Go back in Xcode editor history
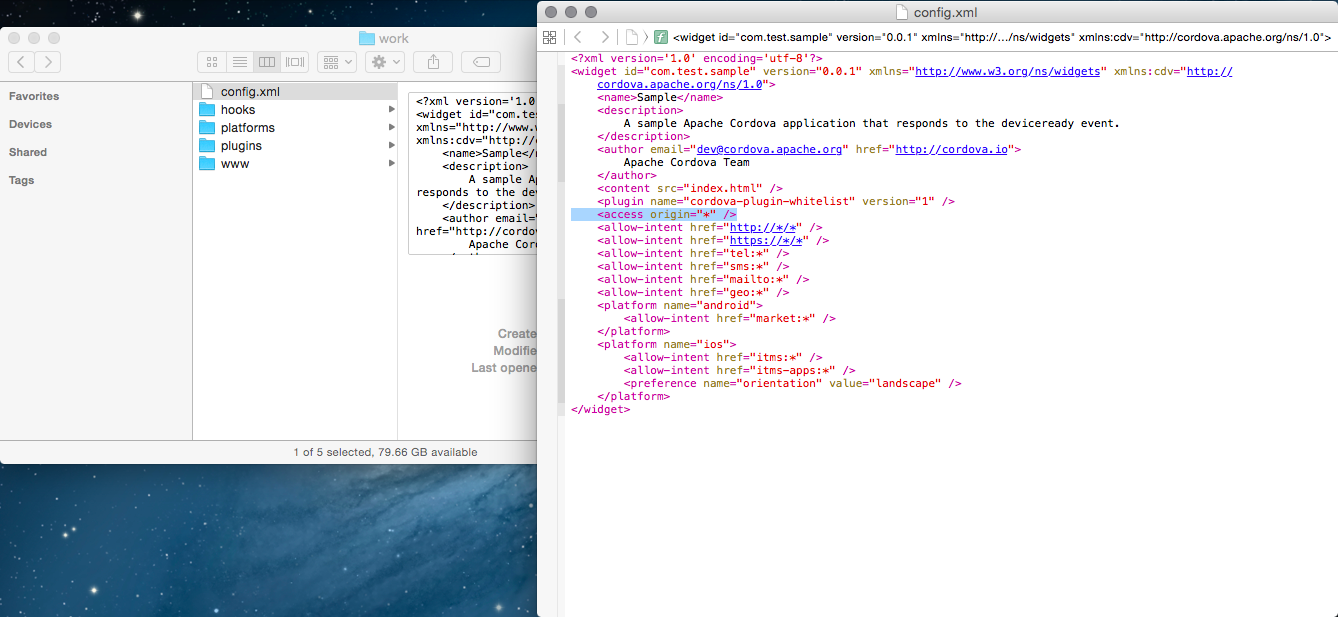The width and height of the screenshot is (1338, 617). click(577, 37)
